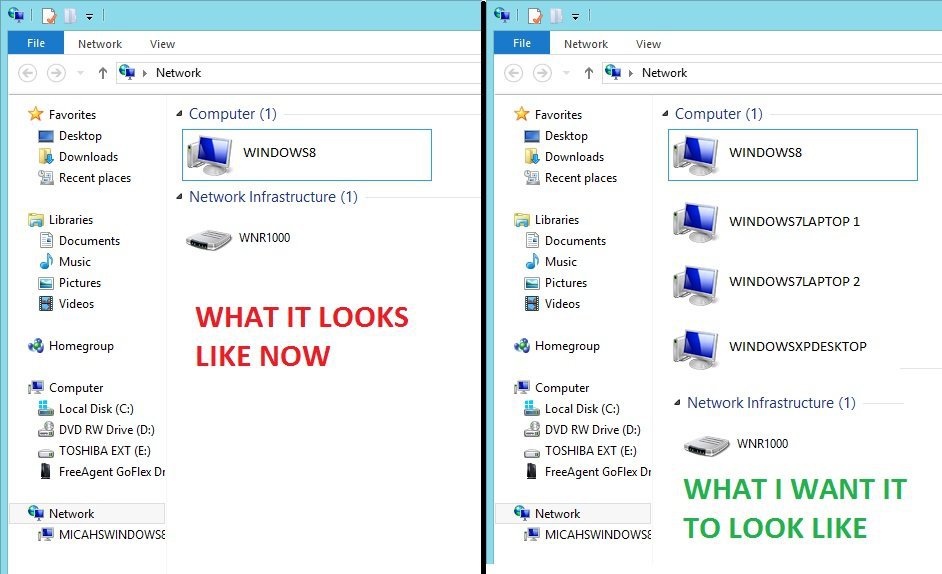Select Favorites in right window sidebar

[548, 114]
